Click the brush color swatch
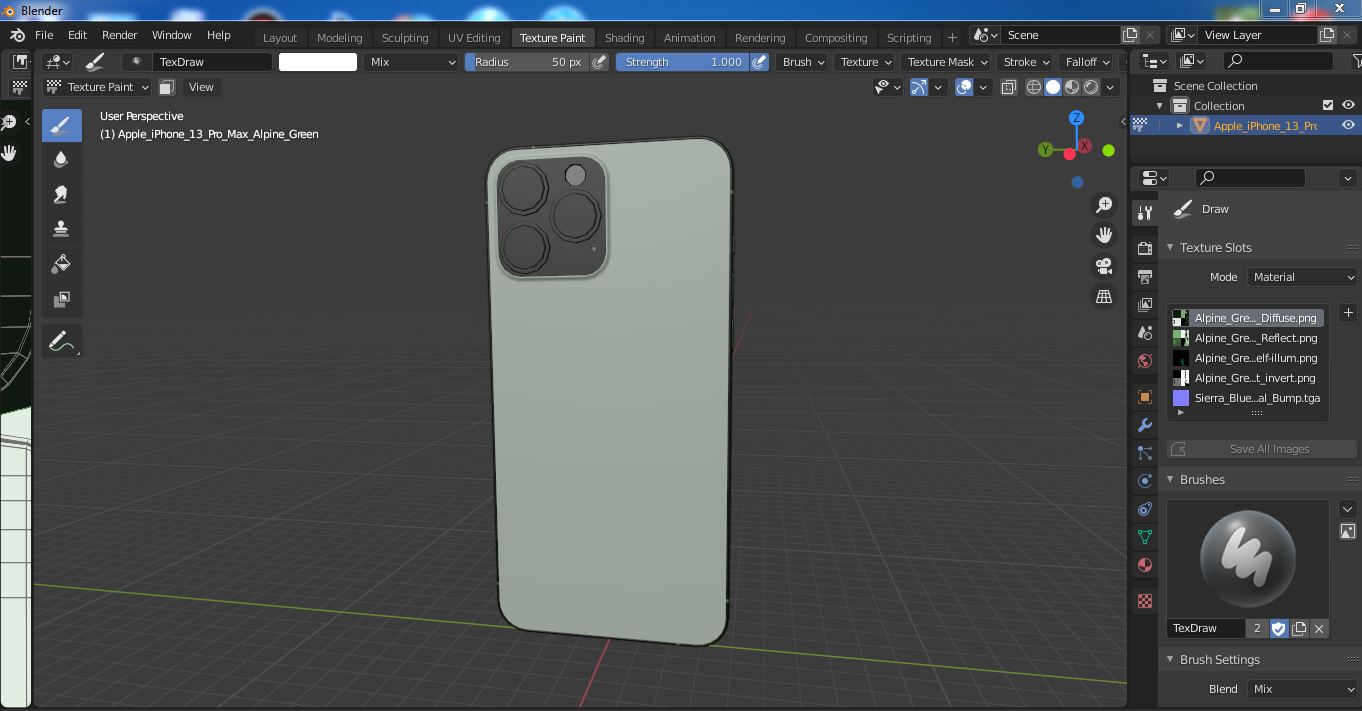1362x711 pixels. [318, 62]
